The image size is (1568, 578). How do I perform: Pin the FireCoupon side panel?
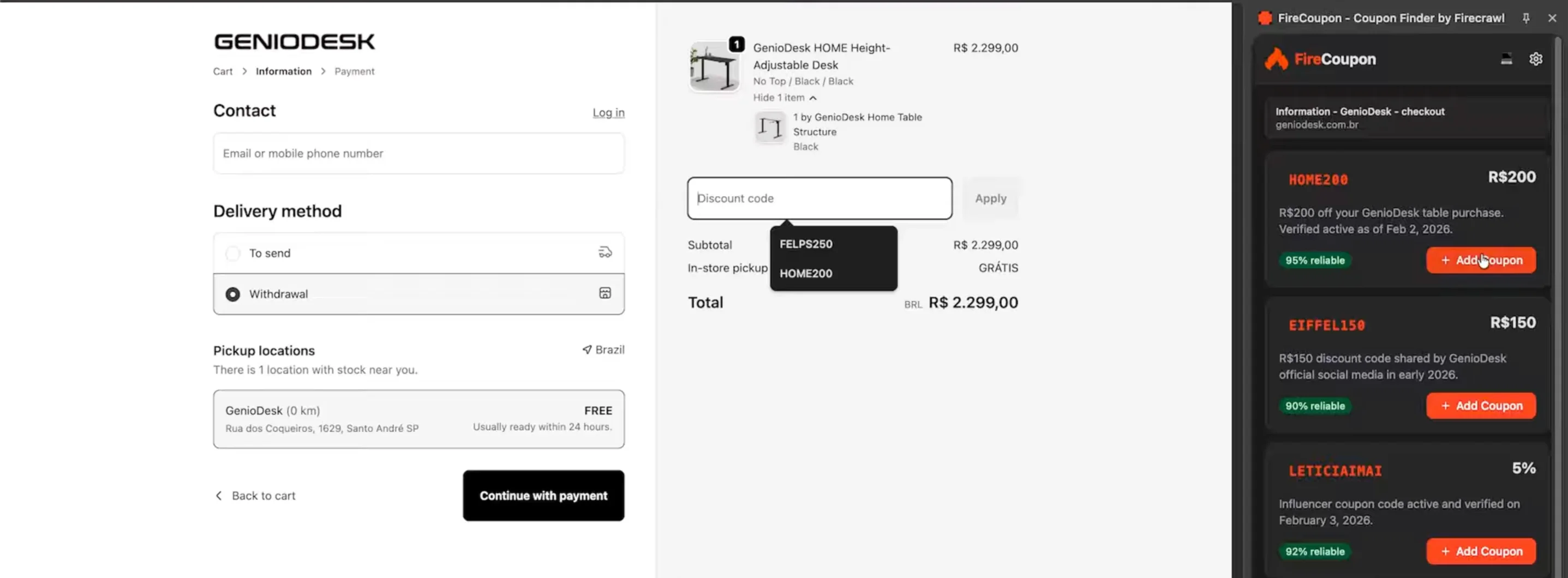click(x=1526, y=18)
